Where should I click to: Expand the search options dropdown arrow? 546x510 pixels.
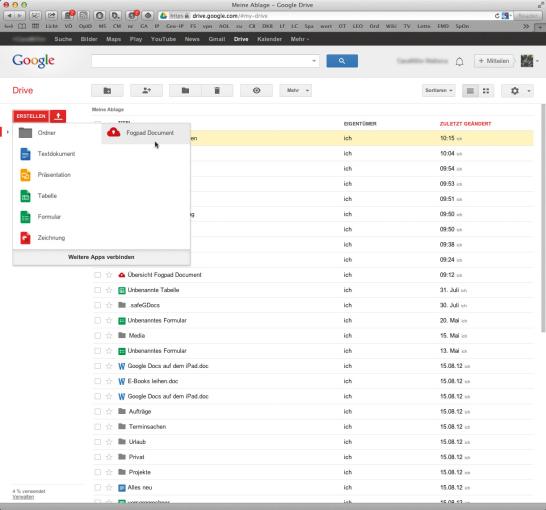(x=314, y=61)
